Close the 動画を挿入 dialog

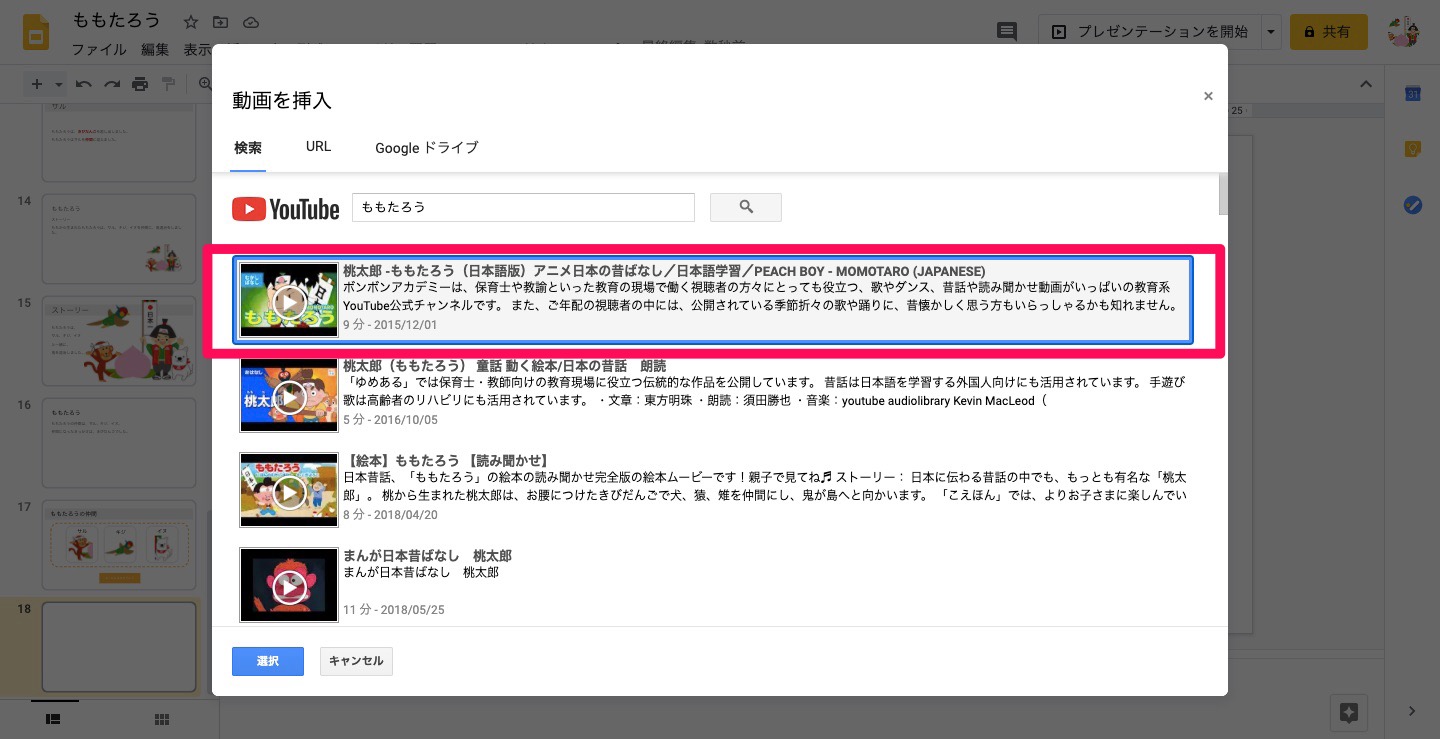click(1208, 96)
